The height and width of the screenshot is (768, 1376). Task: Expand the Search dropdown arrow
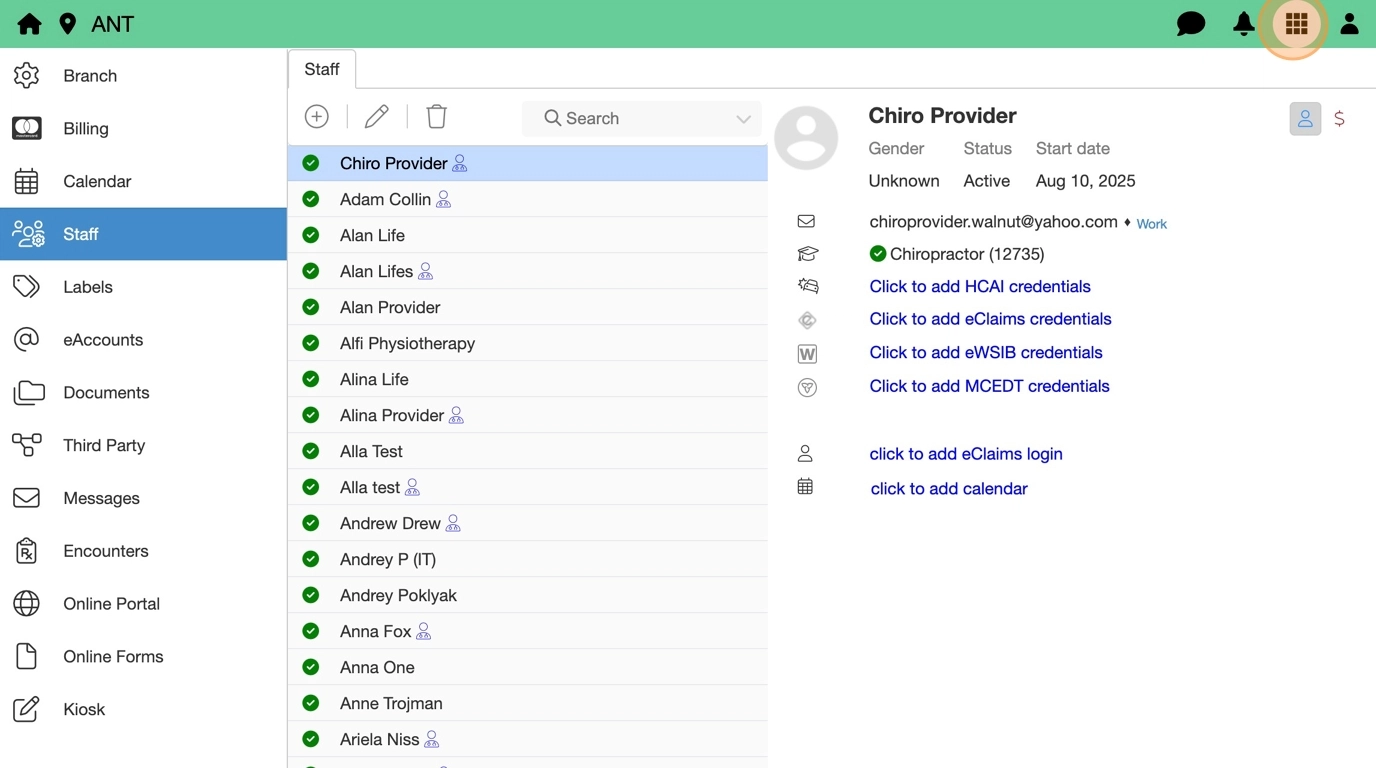743,119
